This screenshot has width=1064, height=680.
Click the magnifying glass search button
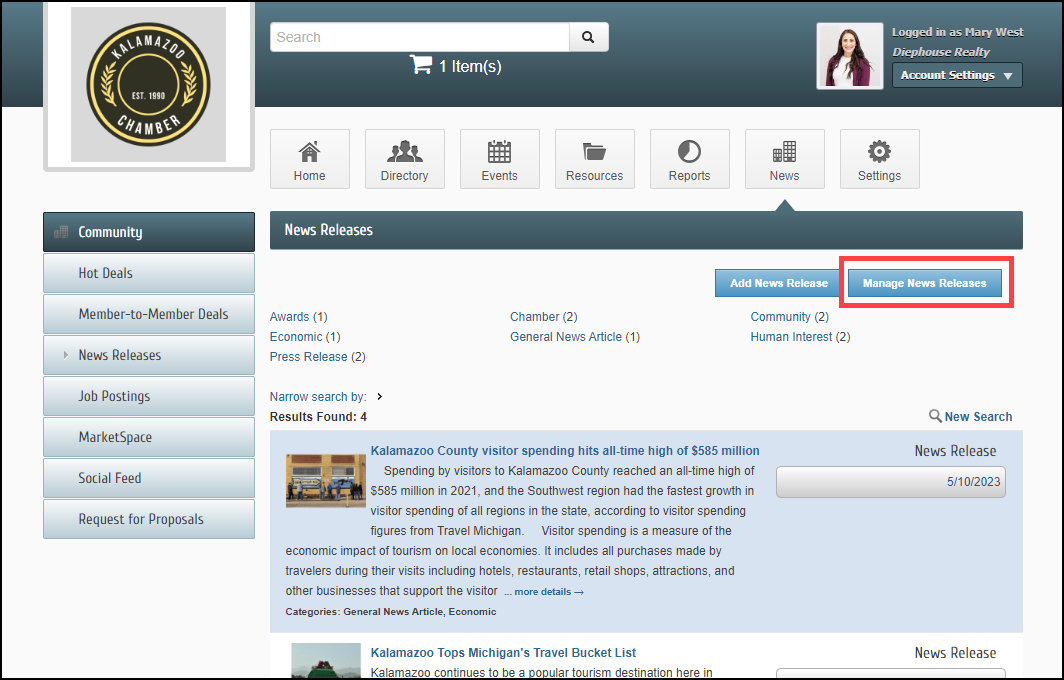(x=588, y=37)
